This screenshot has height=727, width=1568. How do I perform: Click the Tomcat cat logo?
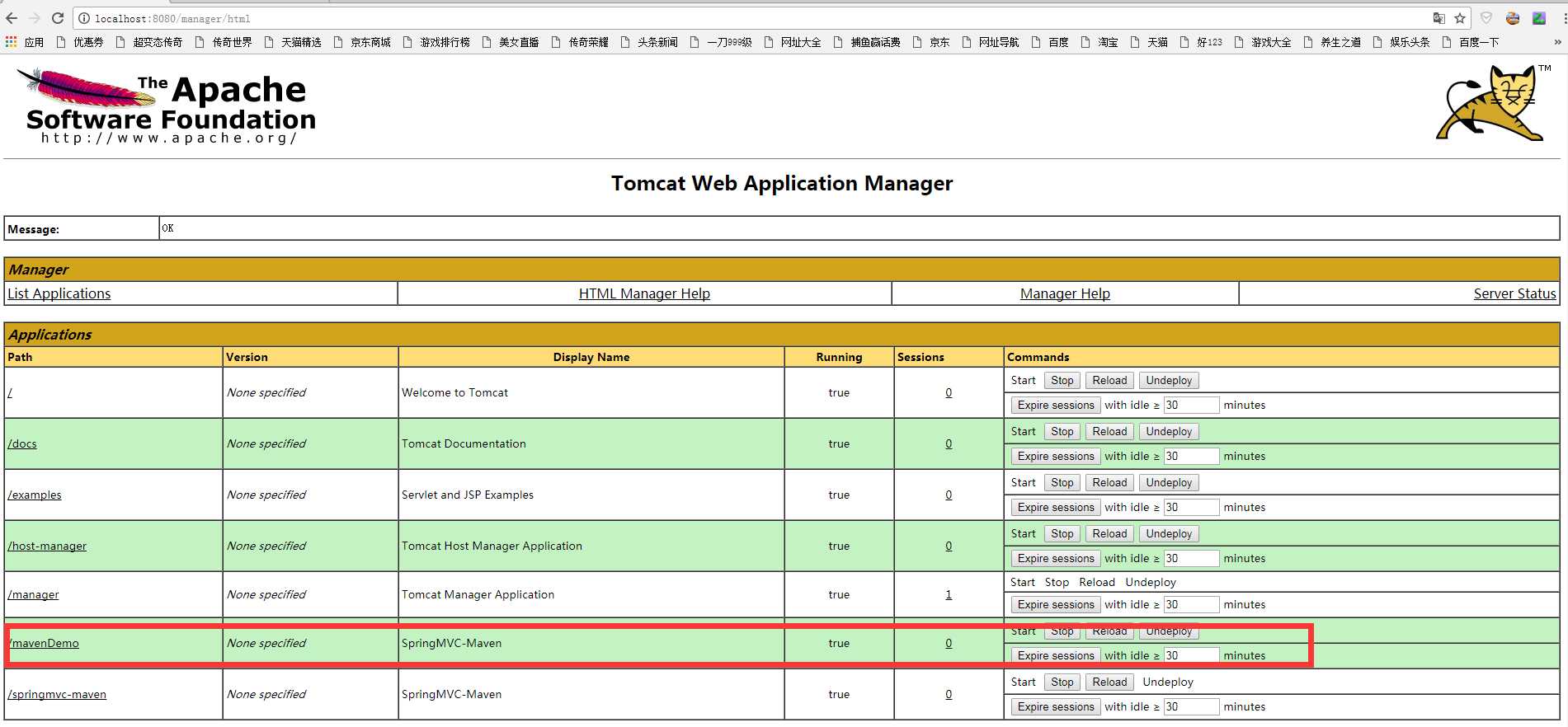click(1493, 103)
